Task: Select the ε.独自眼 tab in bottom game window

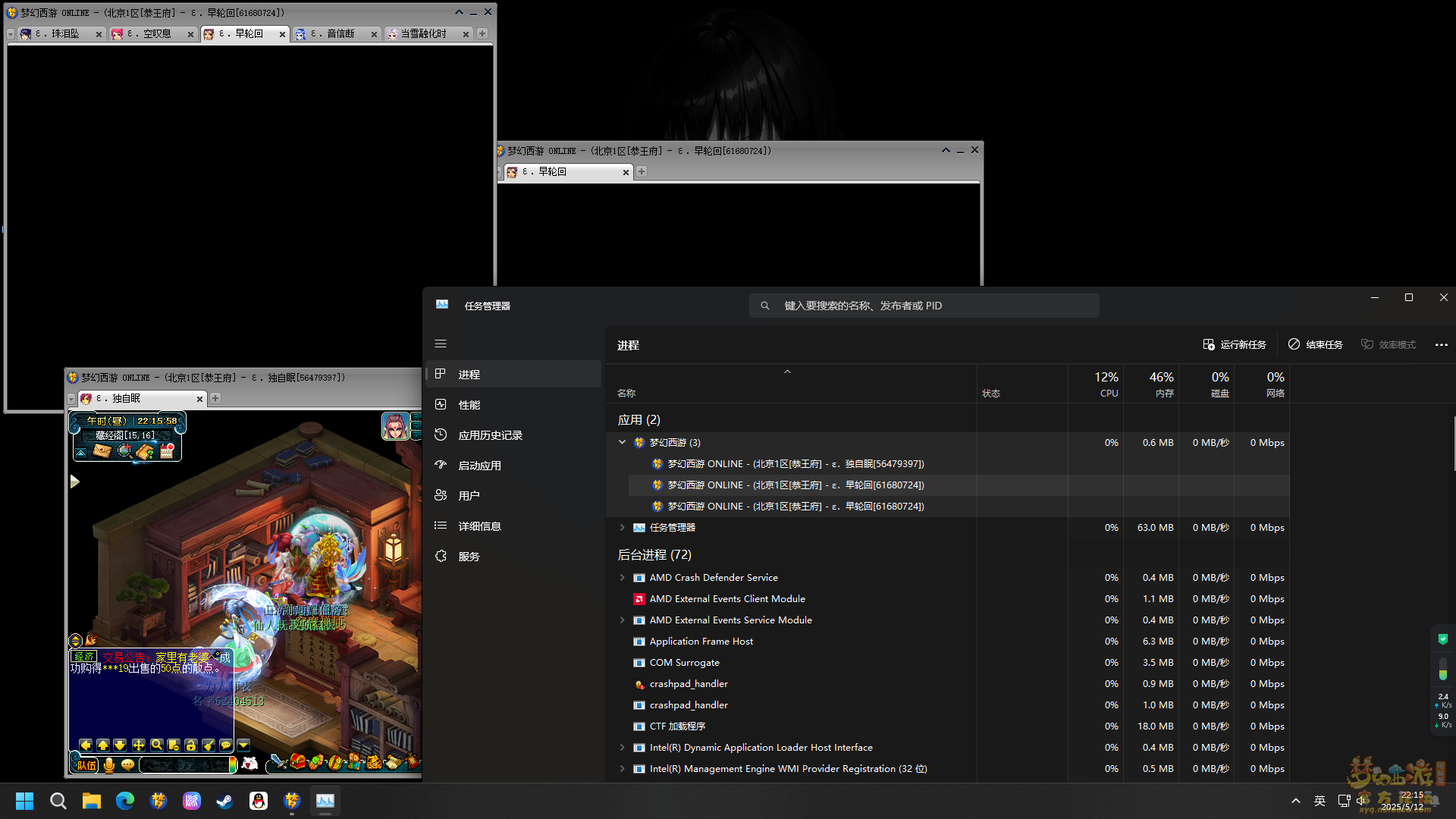Action: click(x=142, y=399)
